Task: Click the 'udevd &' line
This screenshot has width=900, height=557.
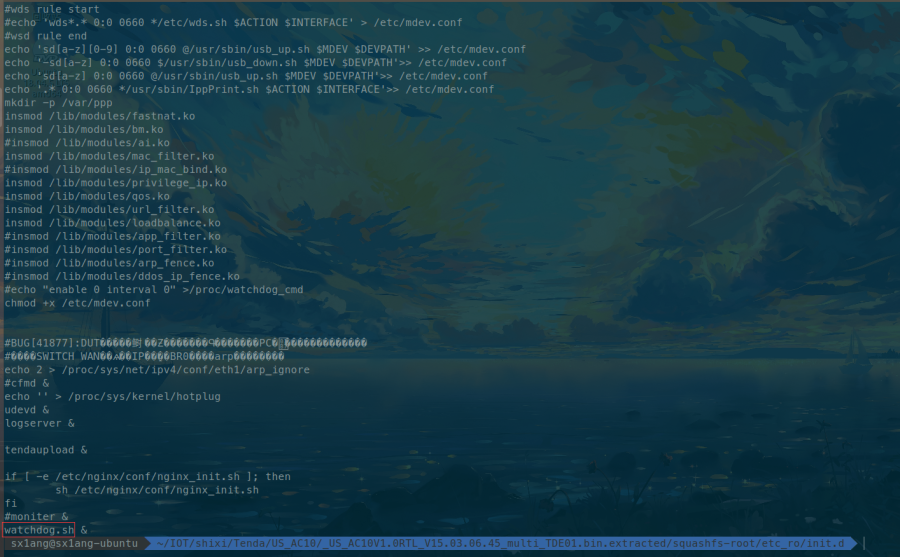Action: tap(26, 410)
